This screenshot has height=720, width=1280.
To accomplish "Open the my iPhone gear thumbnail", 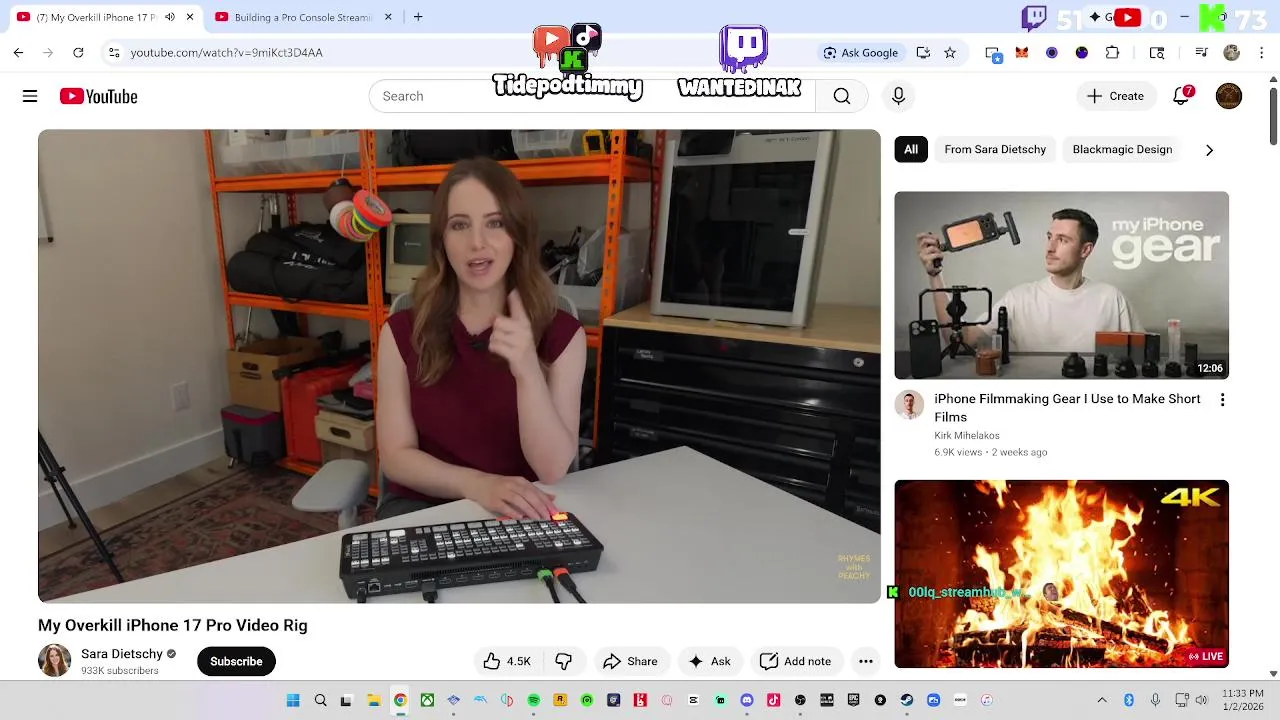I will click(x=1062, y=285).
